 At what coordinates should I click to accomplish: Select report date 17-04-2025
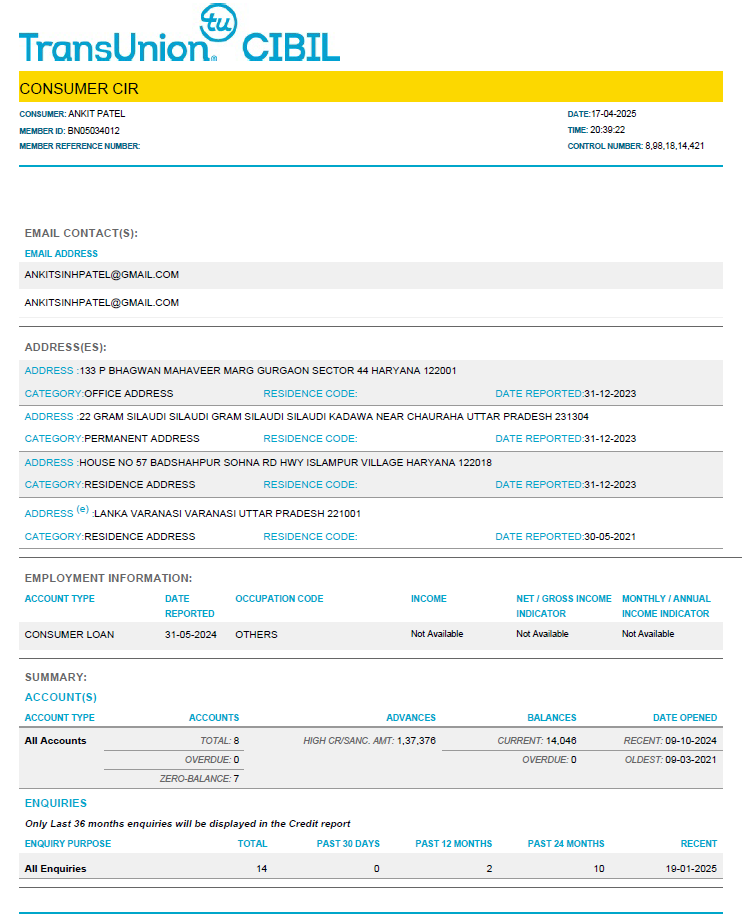pos(613,114)
